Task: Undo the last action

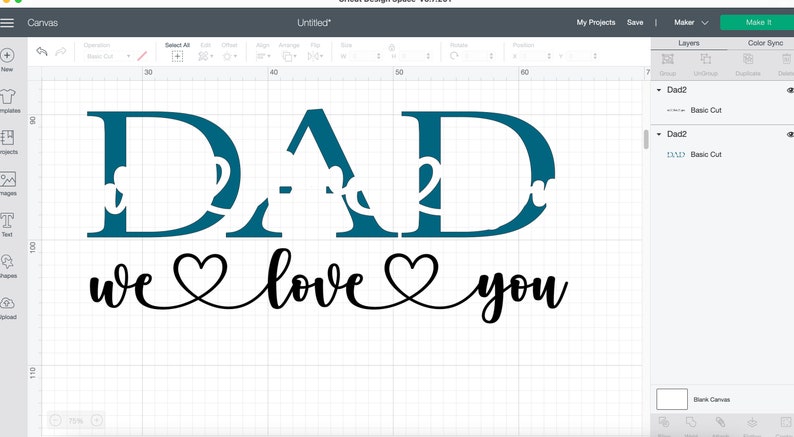Action: coord(42,52)
